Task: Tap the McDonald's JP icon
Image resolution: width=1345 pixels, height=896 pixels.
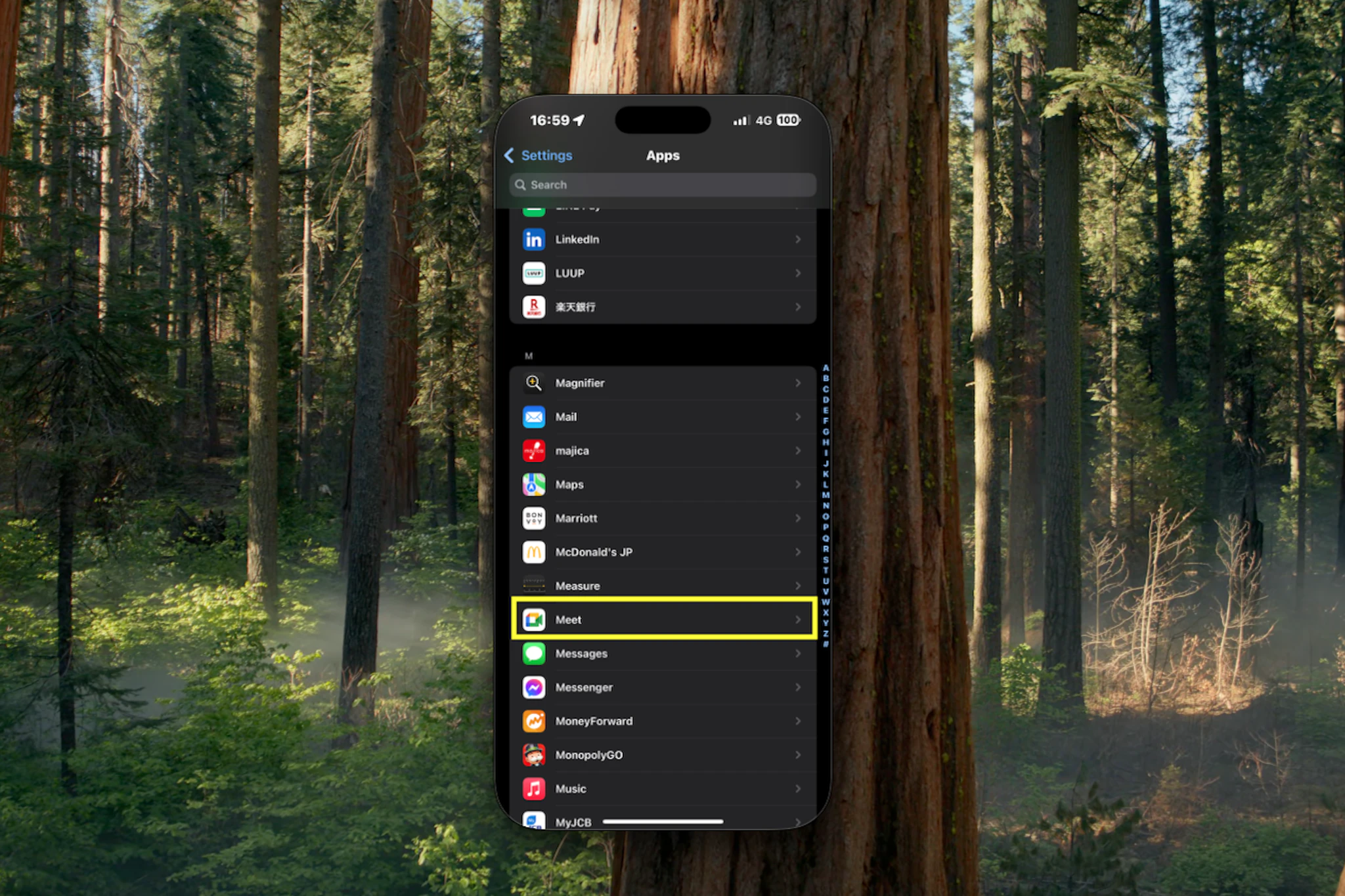Action: tap(533, 553)
